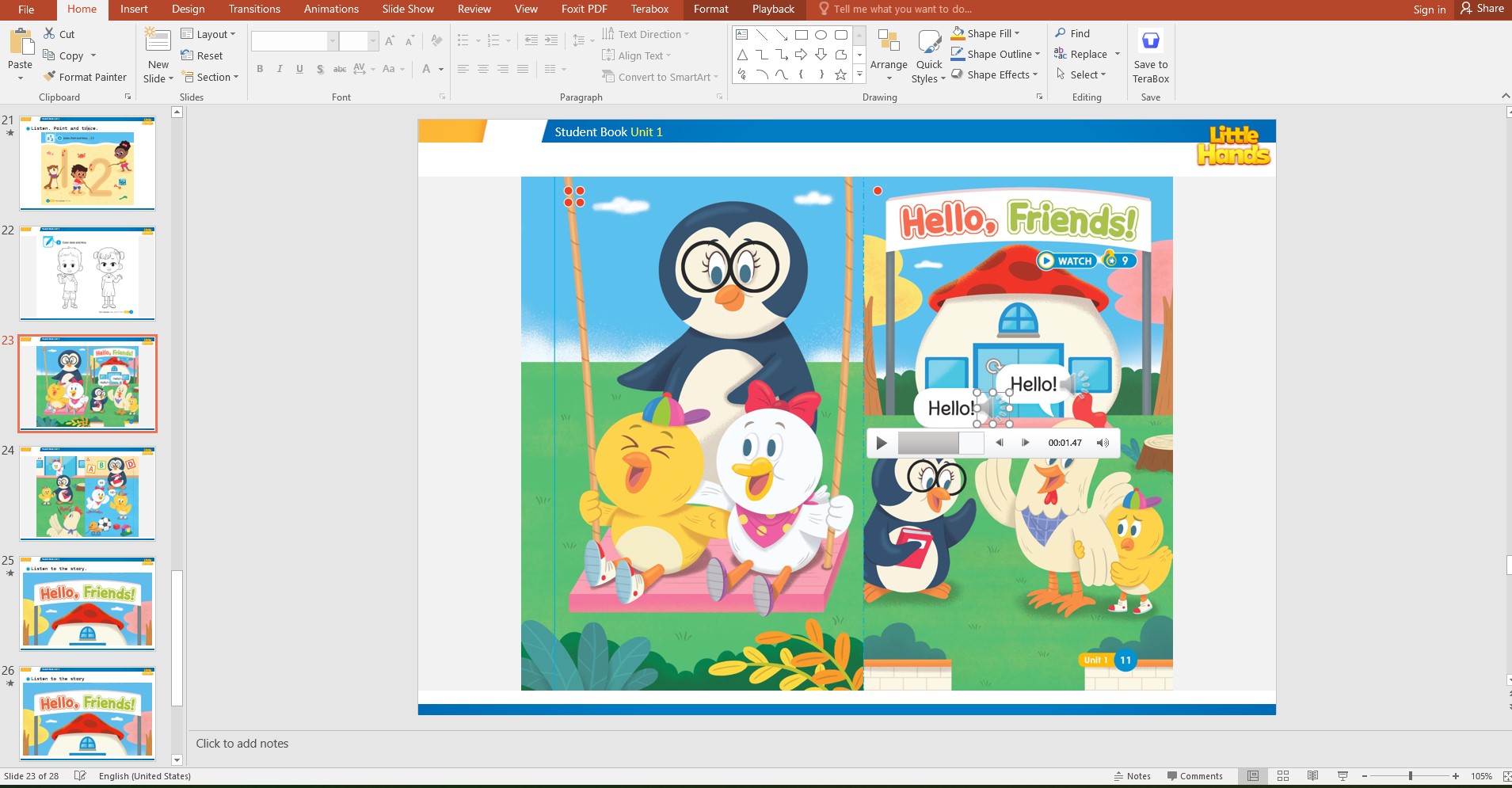Click the Find magnifier icon
Viewport: 1512px width, 788px height.
(1061, 33)
